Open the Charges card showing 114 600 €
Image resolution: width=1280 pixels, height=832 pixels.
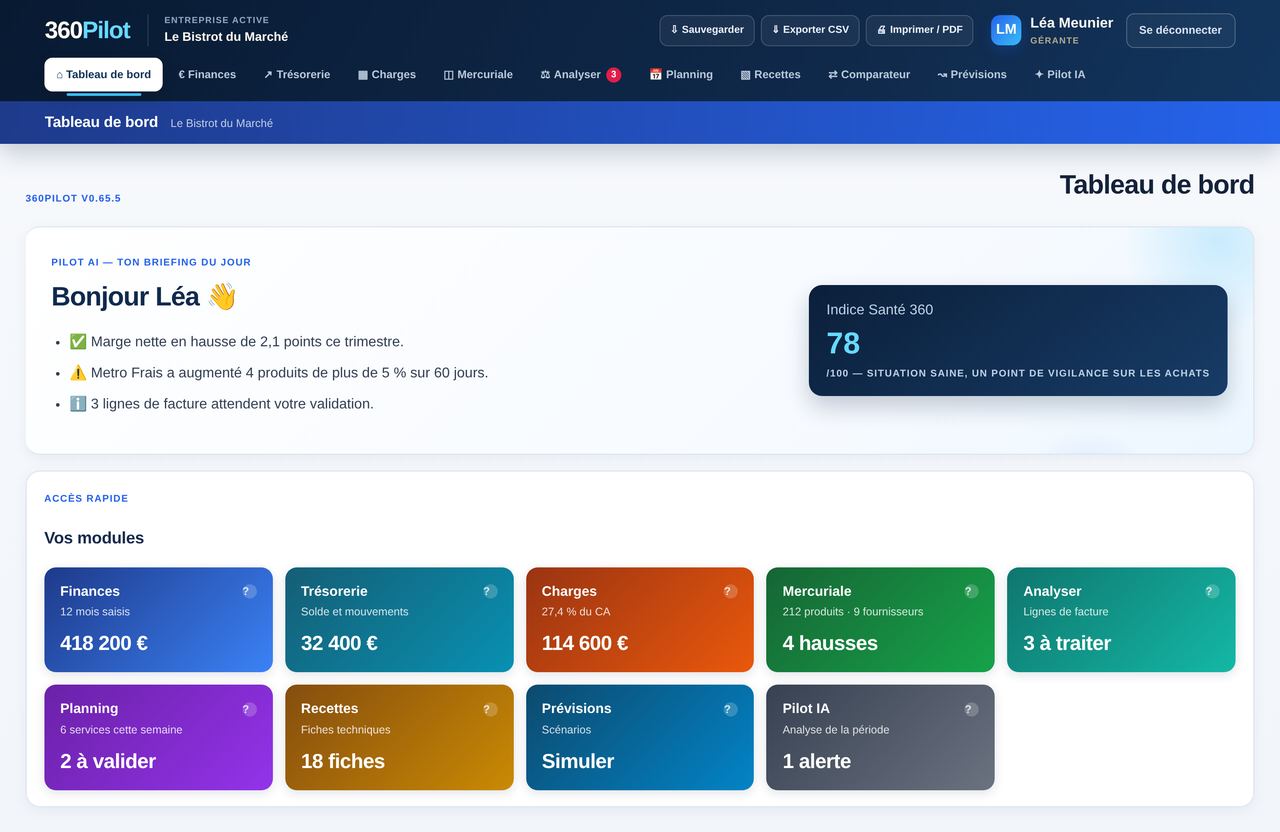(x=640, y=620)
